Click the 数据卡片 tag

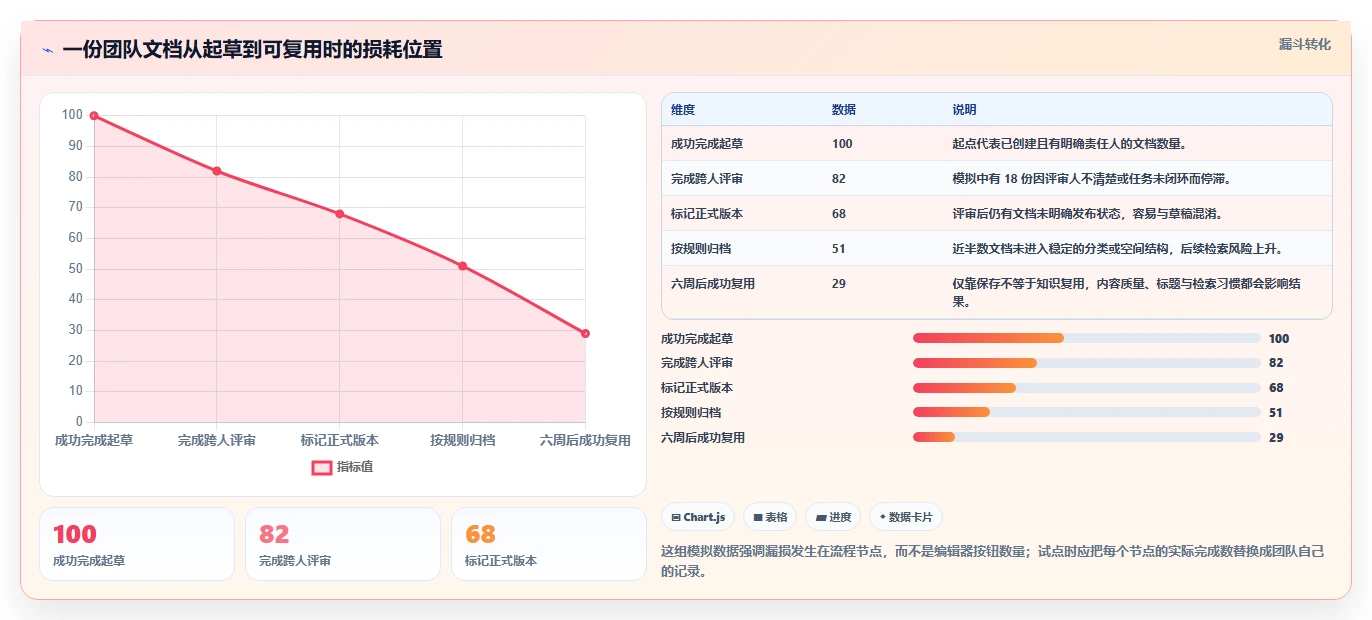click(x=906, y=517)
